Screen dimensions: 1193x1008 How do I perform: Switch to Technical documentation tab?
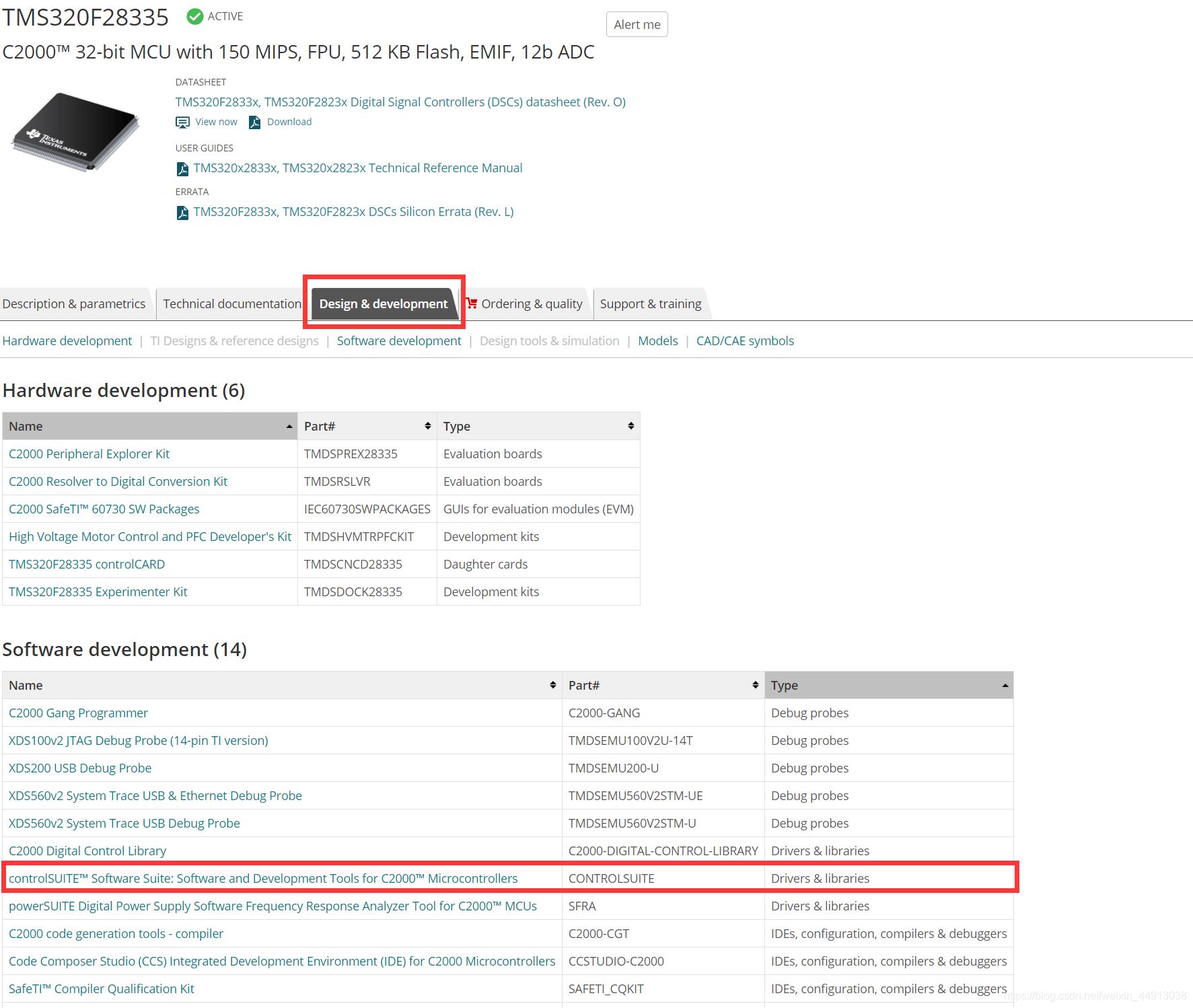coord(232,304)
